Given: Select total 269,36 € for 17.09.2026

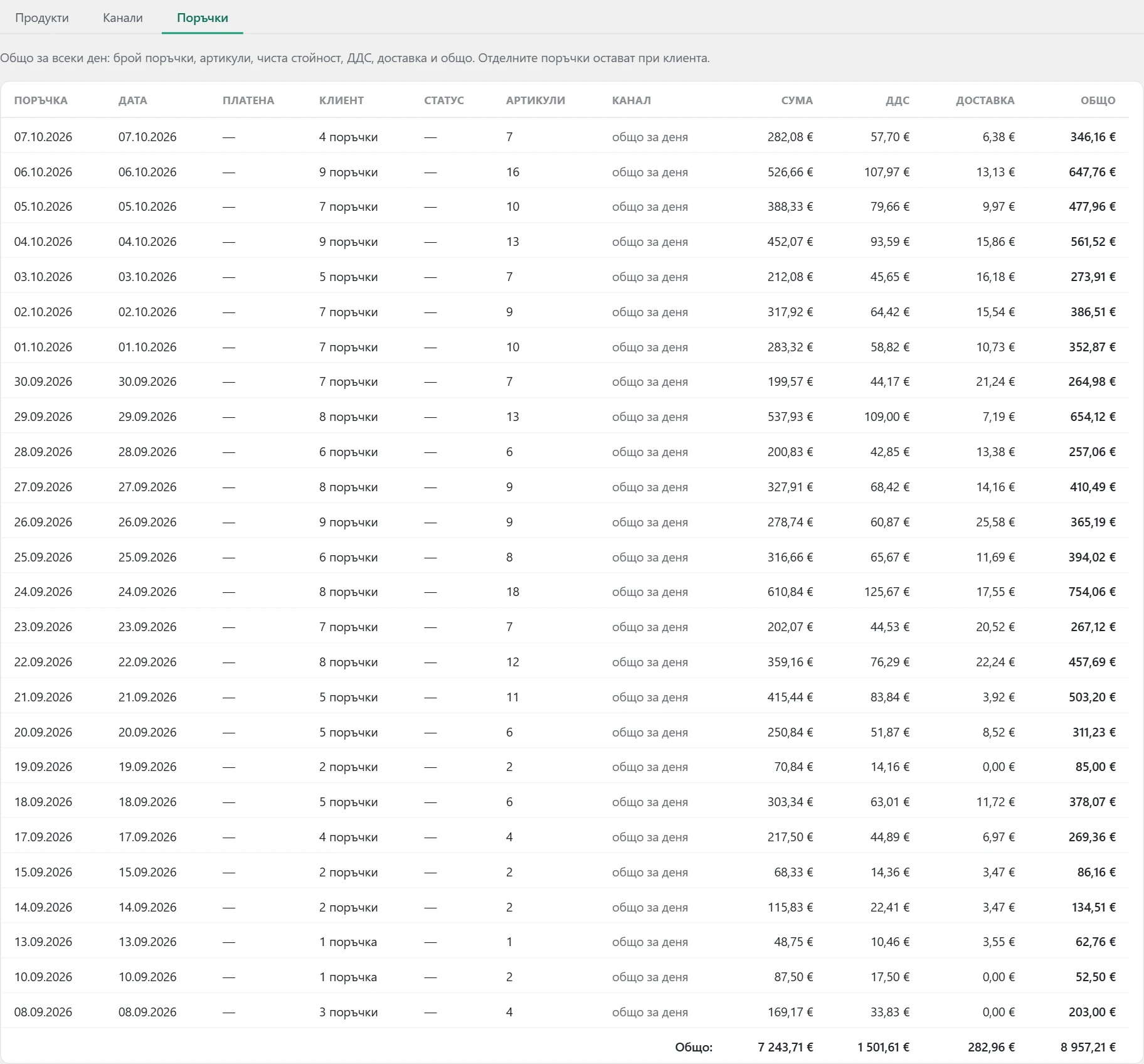Looking at the screenshot, I should tap(1093, 837).
